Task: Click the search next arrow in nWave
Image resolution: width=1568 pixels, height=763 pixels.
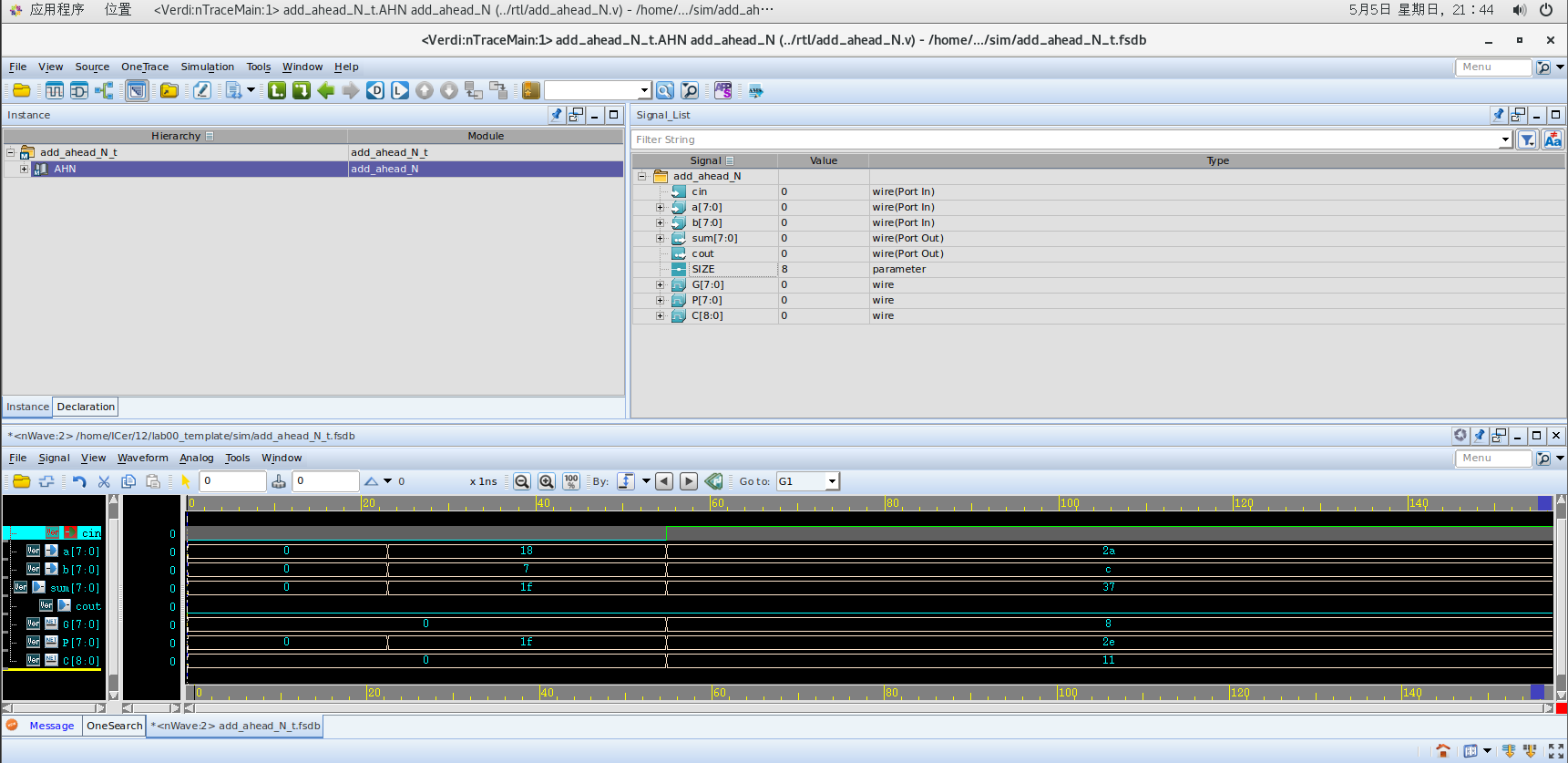Action: [x=689, y=481]
